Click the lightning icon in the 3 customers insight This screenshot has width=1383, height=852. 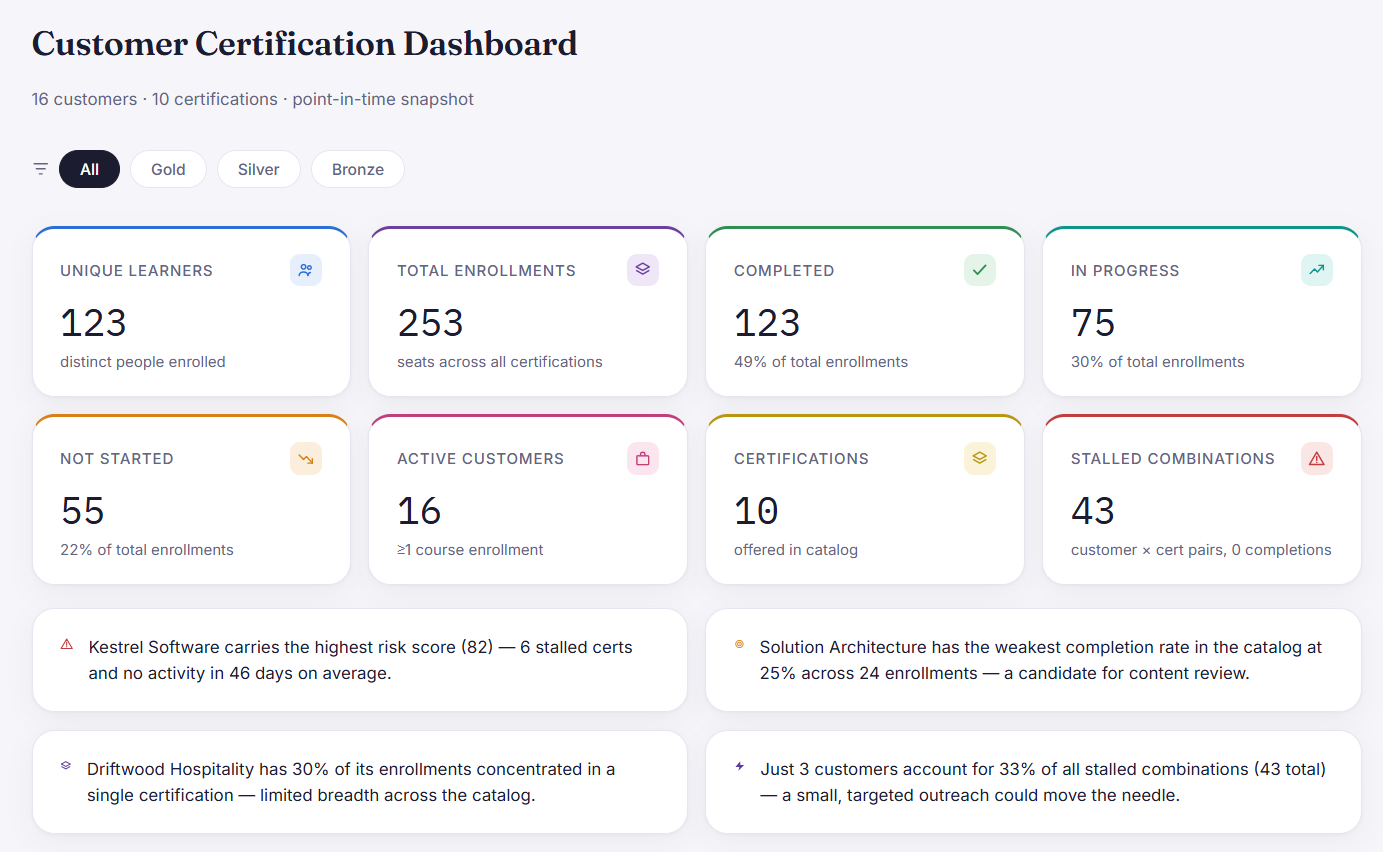(740, 767)
